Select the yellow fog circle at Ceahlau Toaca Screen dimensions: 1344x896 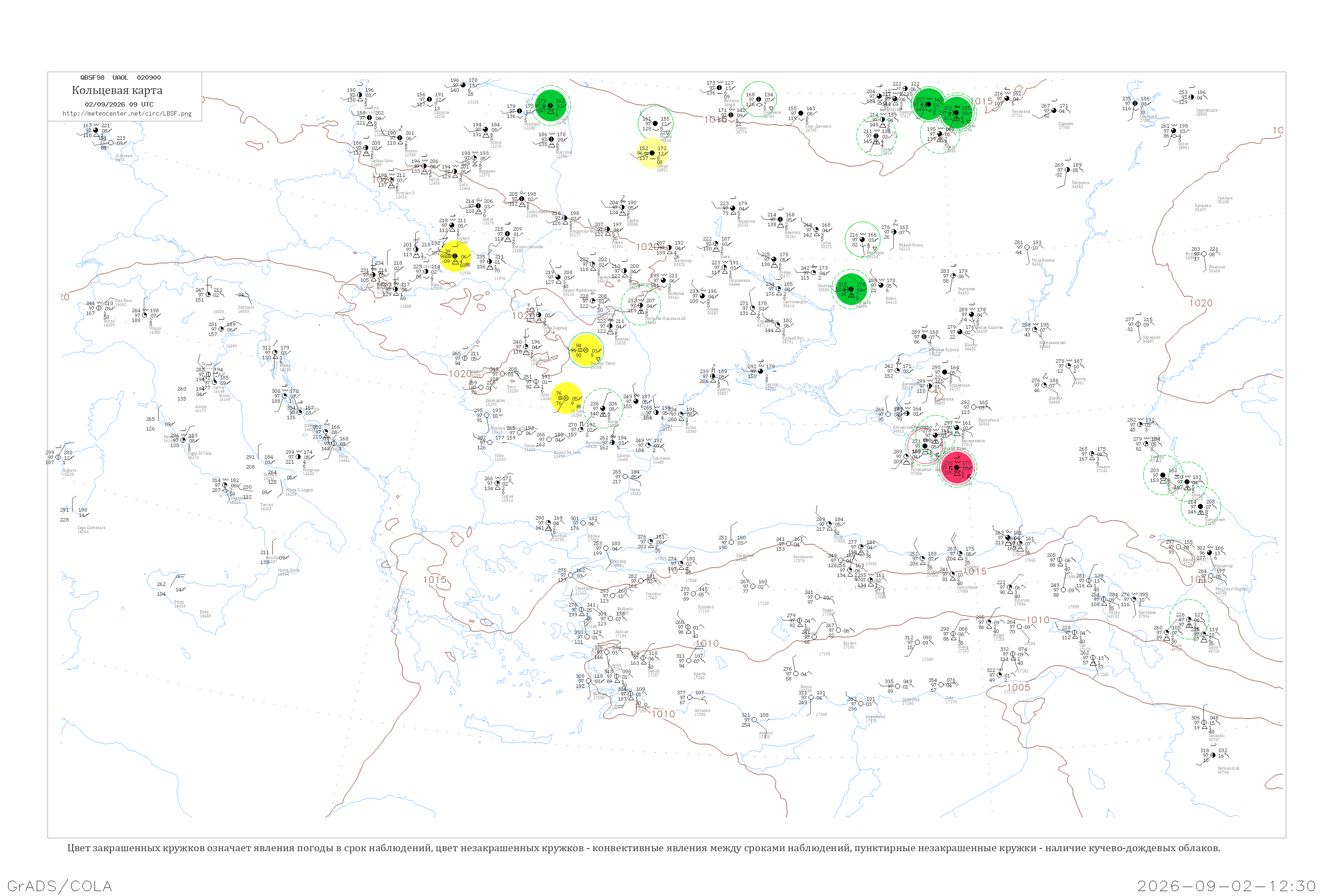(x=586, y=350)
